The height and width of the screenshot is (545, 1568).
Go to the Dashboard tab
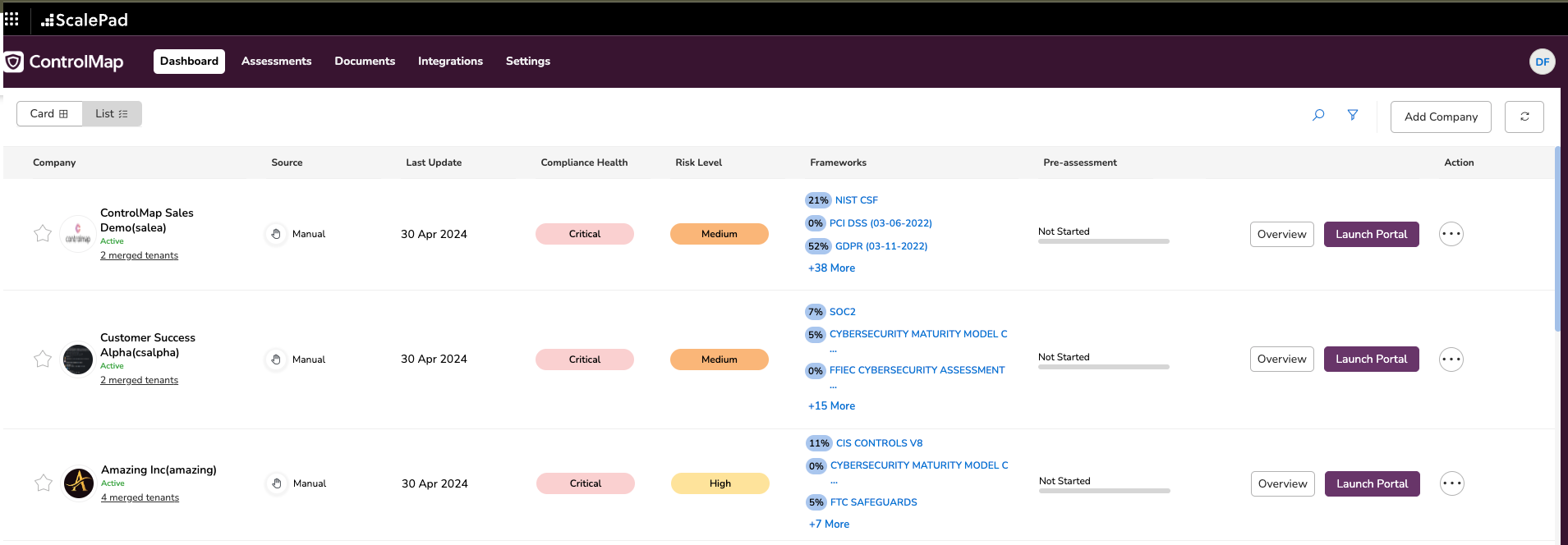pyautogui.click(x=189, y=62)
